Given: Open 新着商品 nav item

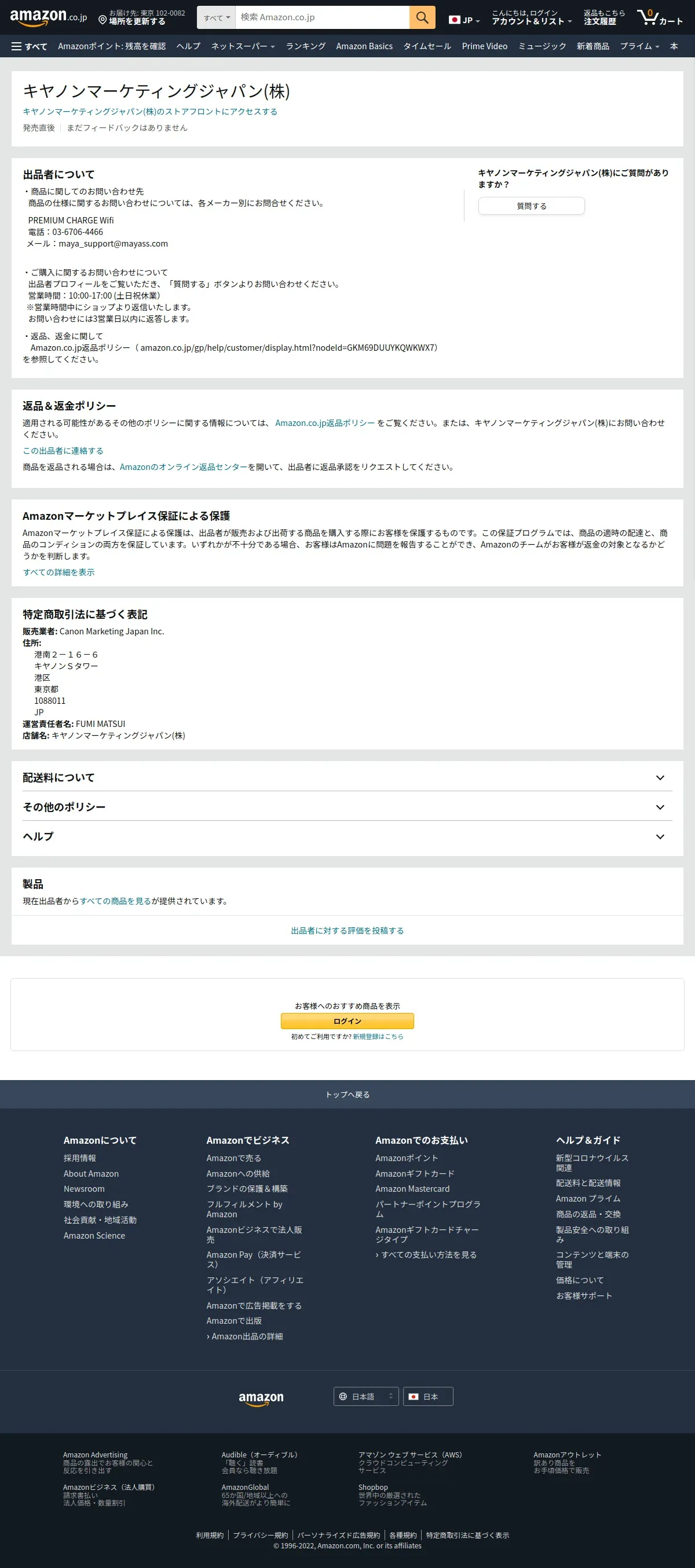Looking at the screenshot, I should (x=592, y=46).
